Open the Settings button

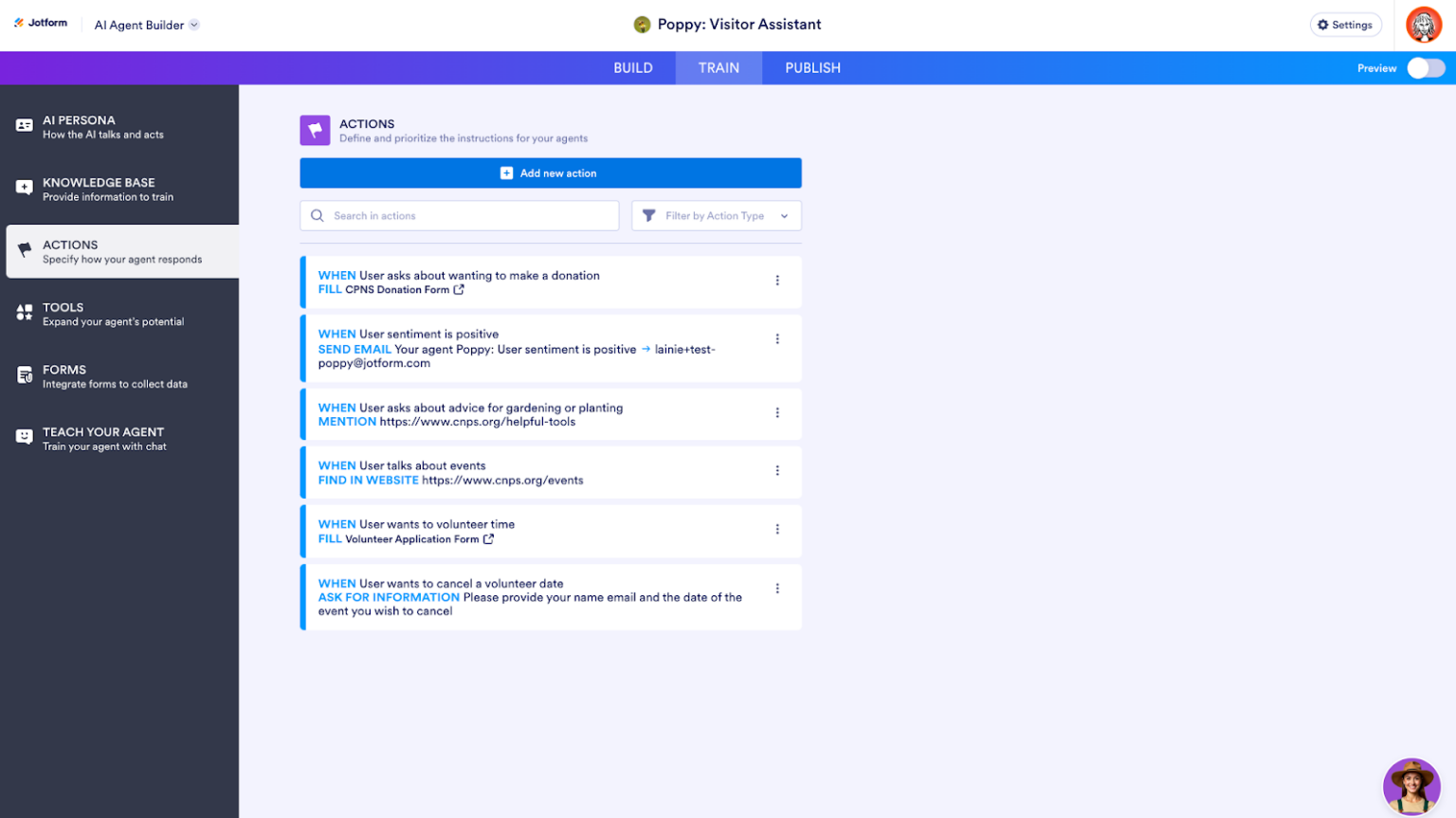[x=1345, y=25]
